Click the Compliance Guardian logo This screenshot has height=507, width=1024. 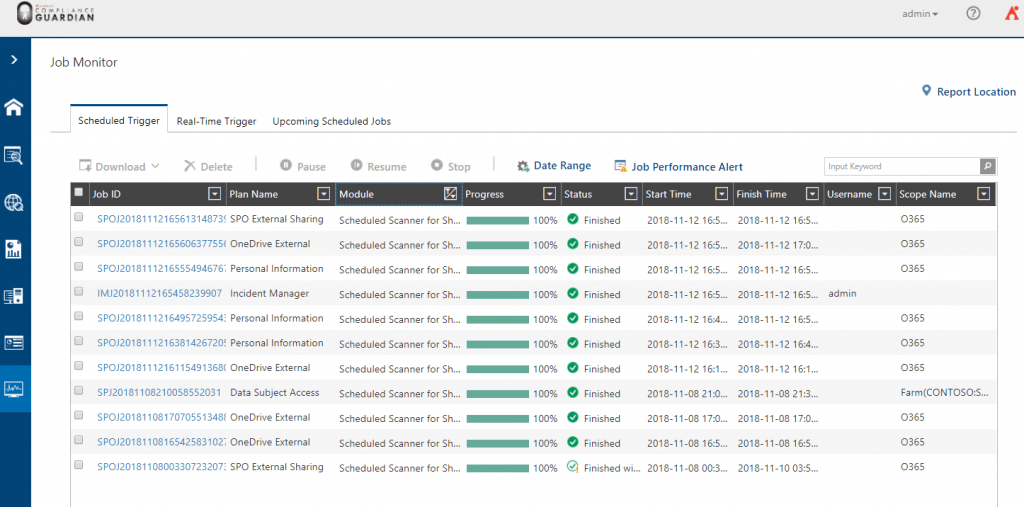[56, 14]
